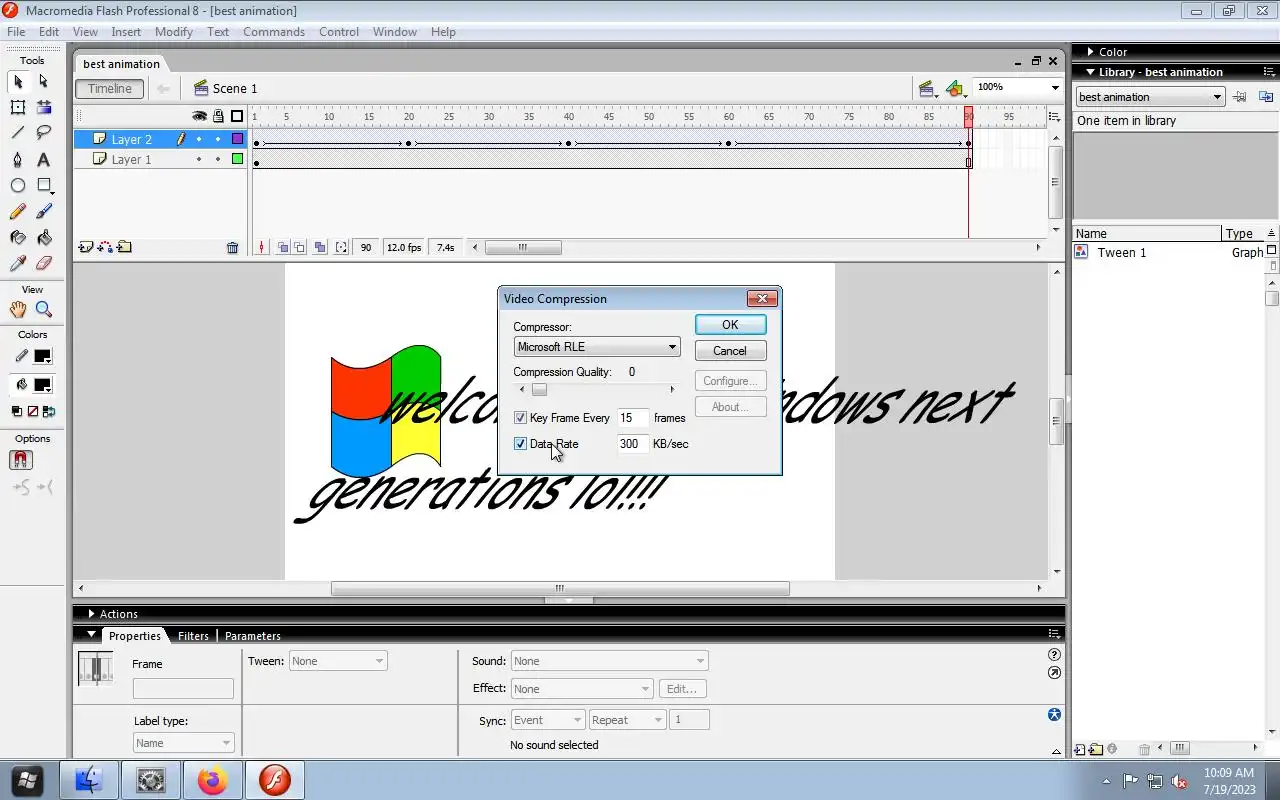Click Lock All Layers padlock icon
The image size is (1280, 800).
coord(218,116)
